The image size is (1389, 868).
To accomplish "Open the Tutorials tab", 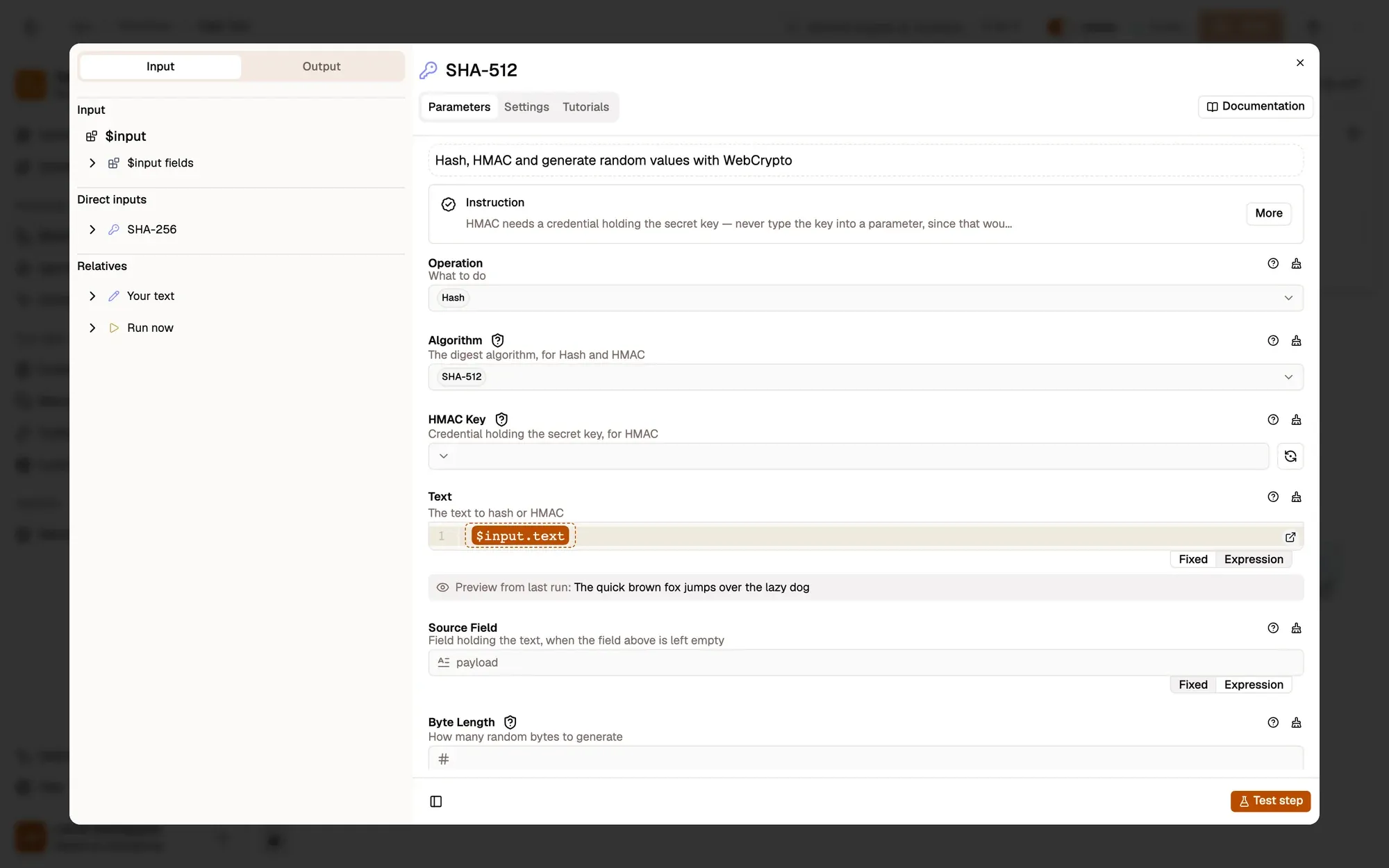I will coord(585,107).
